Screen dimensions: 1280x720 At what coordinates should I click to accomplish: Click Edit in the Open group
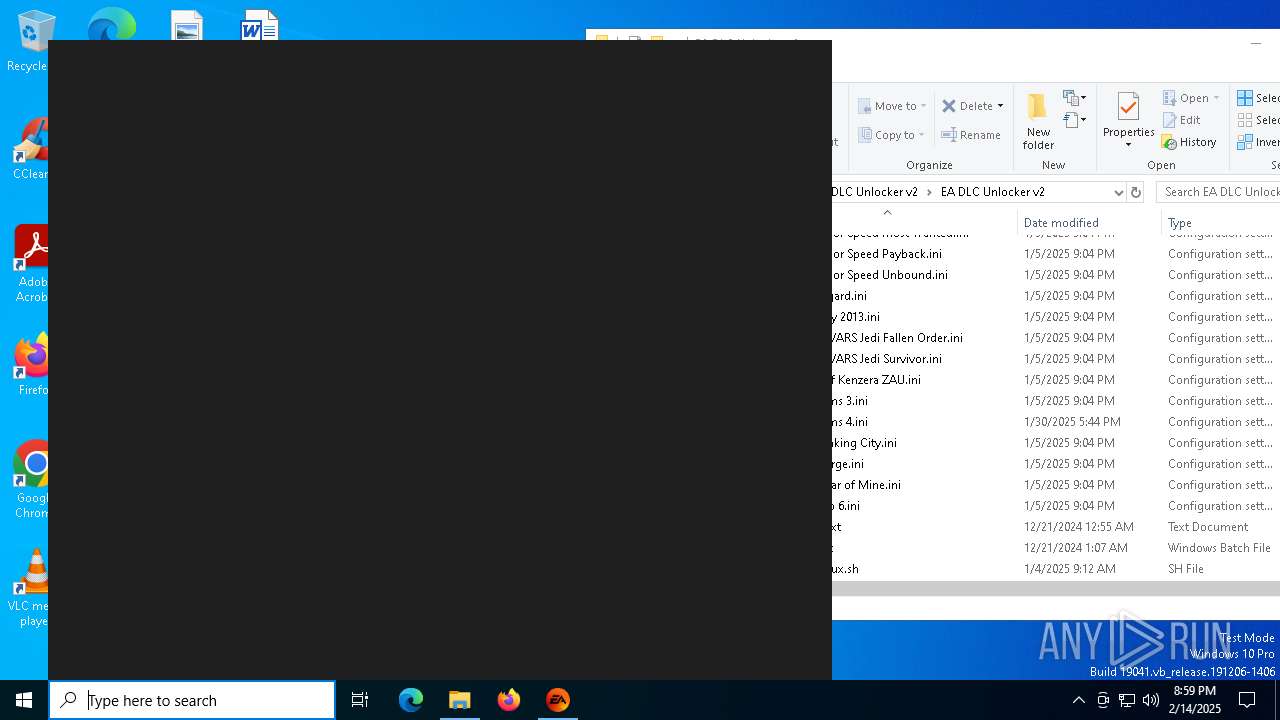click(1181, 120)
